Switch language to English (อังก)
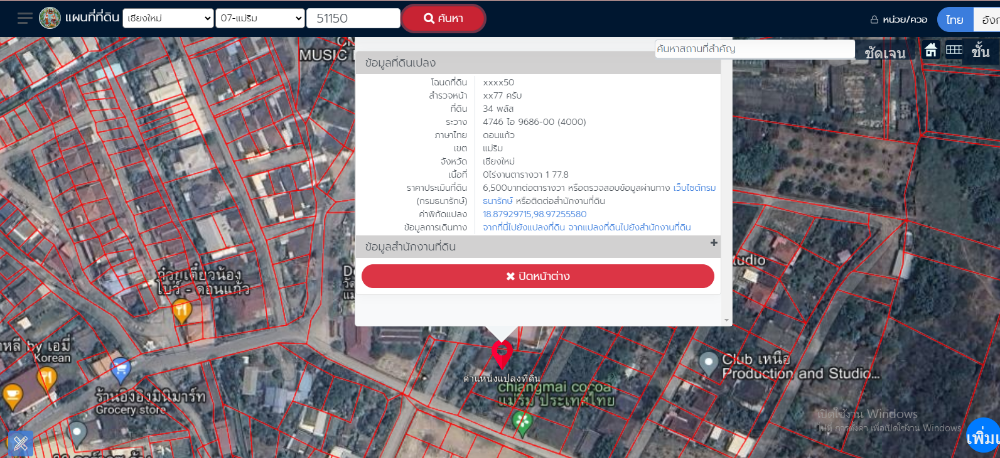This screenshot has height=458, width=1000. 987,20
